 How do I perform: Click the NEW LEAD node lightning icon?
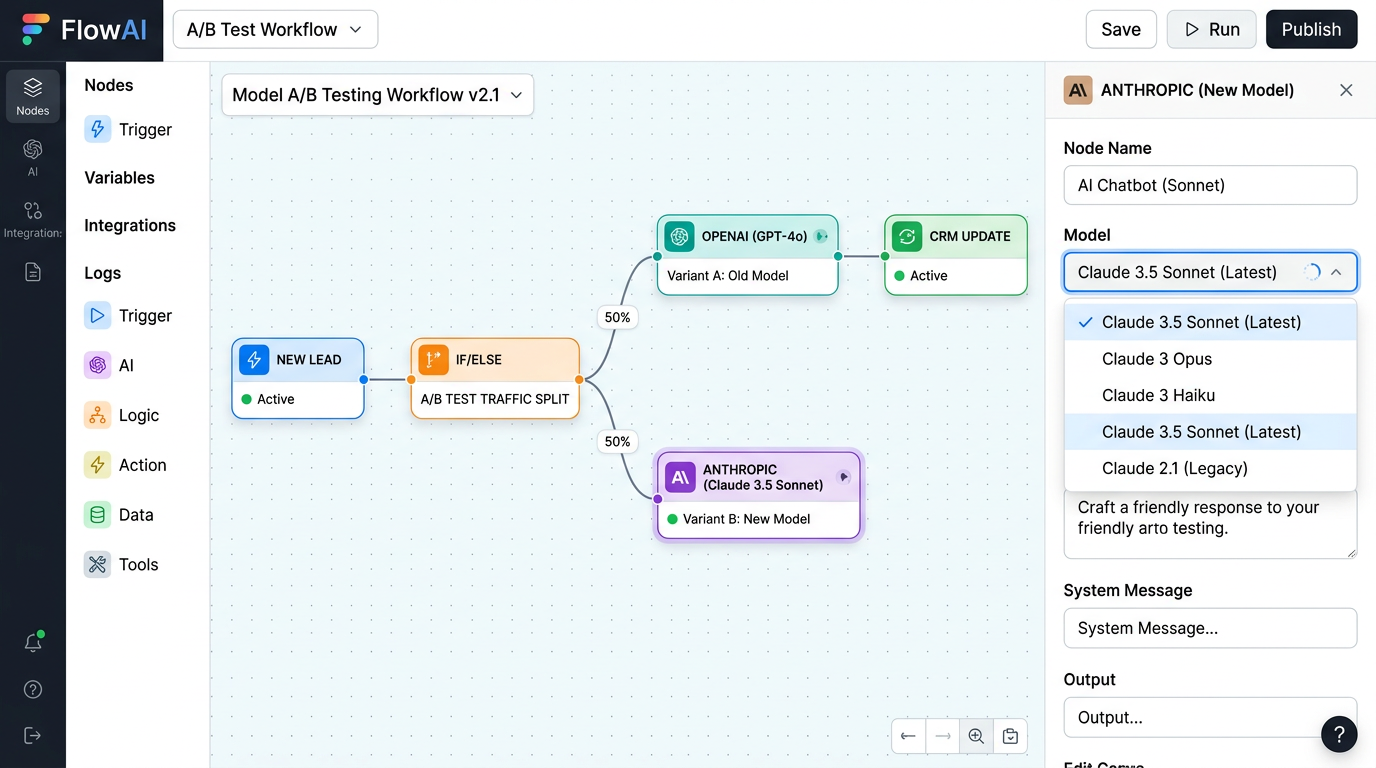pyautogui.click(x=254, y=359)
